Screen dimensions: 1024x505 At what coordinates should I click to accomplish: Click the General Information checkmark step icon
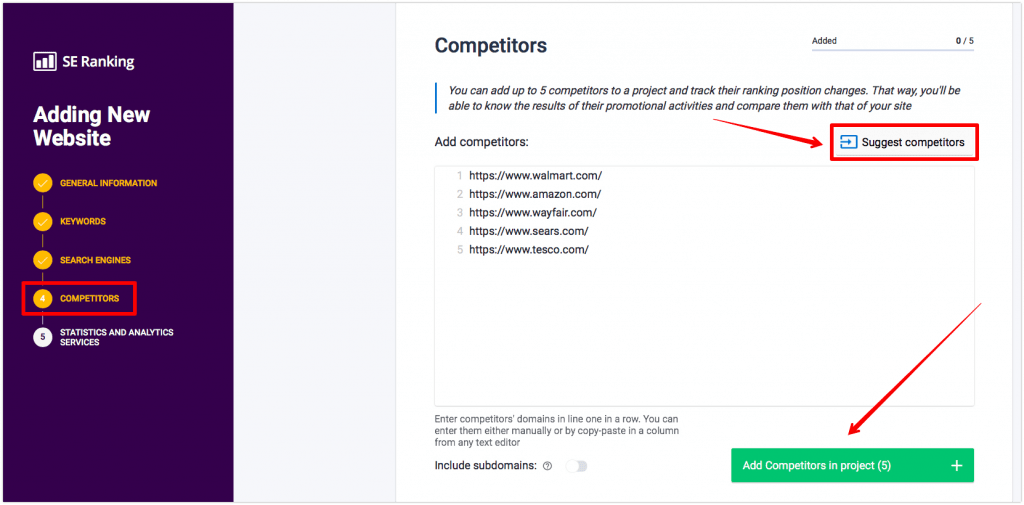click(42, 184)
